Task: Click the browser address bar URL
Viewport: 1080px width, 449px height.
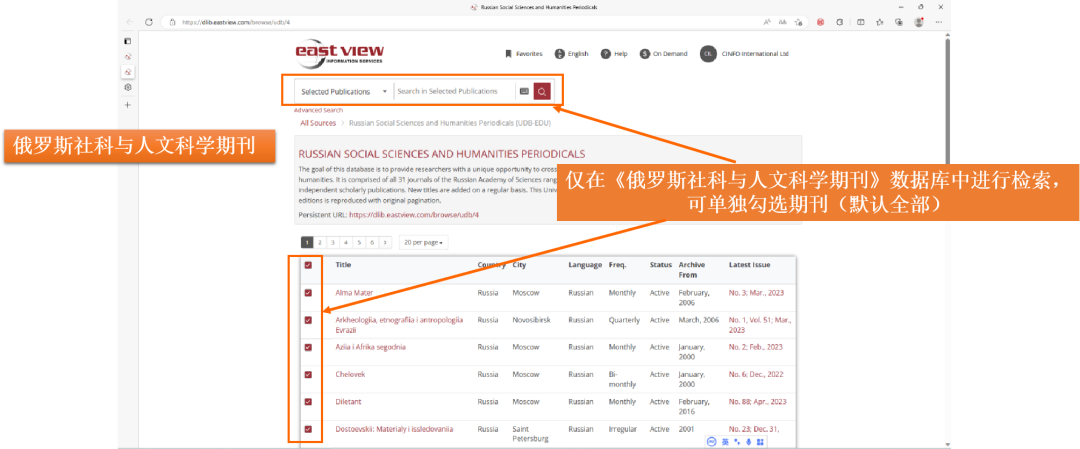Action: 236,22
